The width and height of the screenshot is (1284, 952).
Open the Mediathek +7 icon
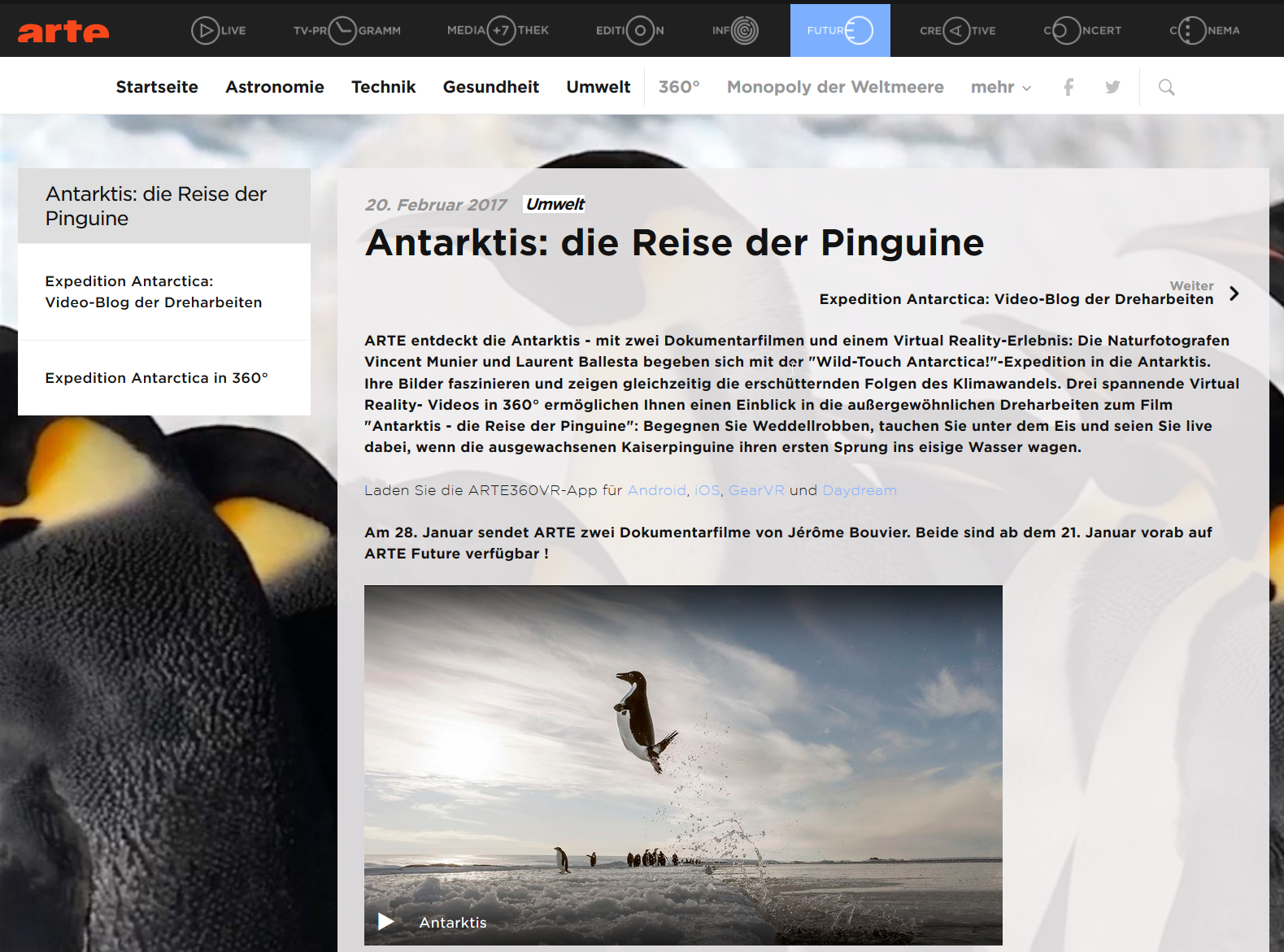click(x=501, y=31)
